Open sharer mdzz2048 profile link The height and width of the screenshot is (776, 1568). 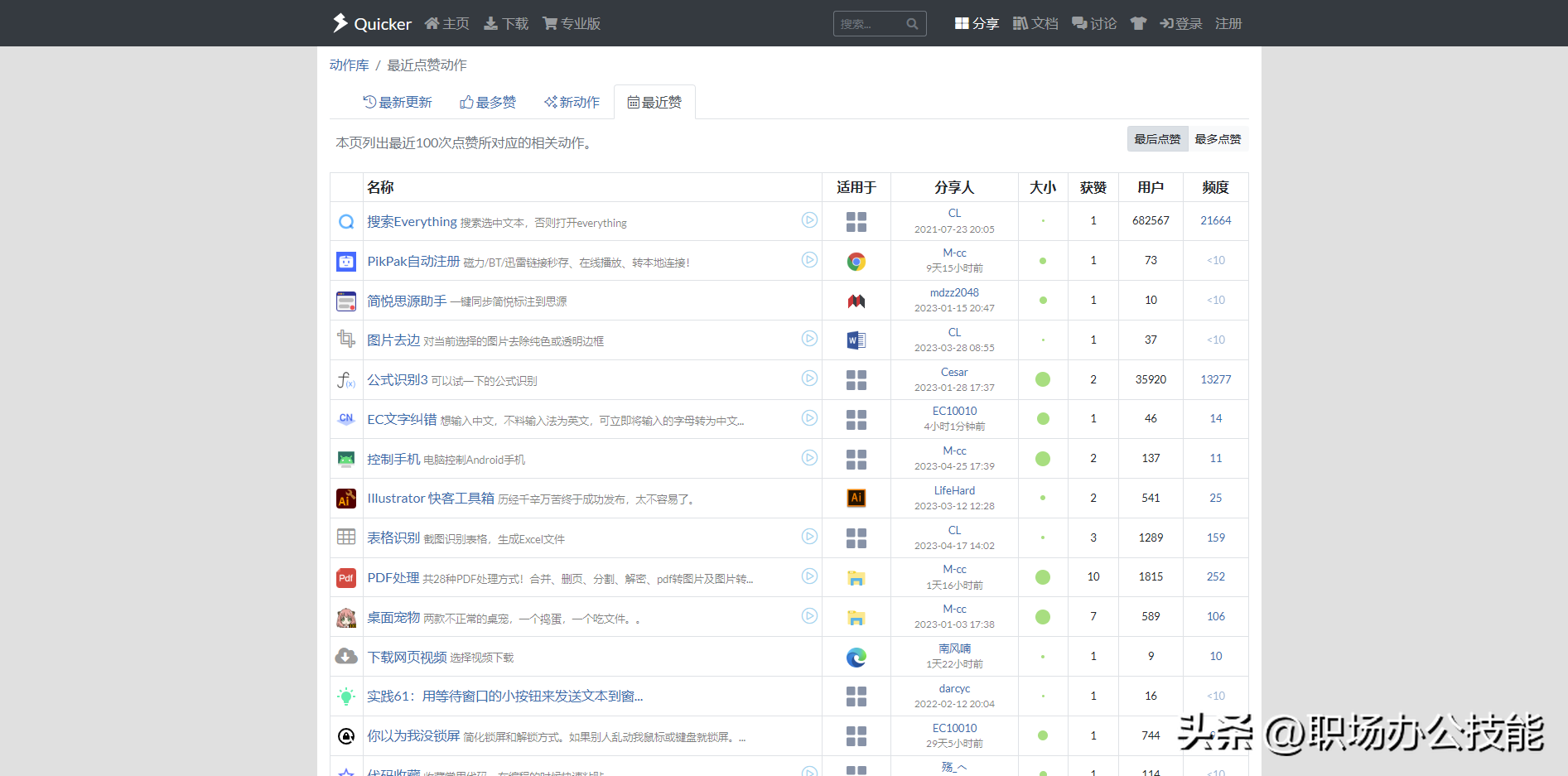[954, 292]
